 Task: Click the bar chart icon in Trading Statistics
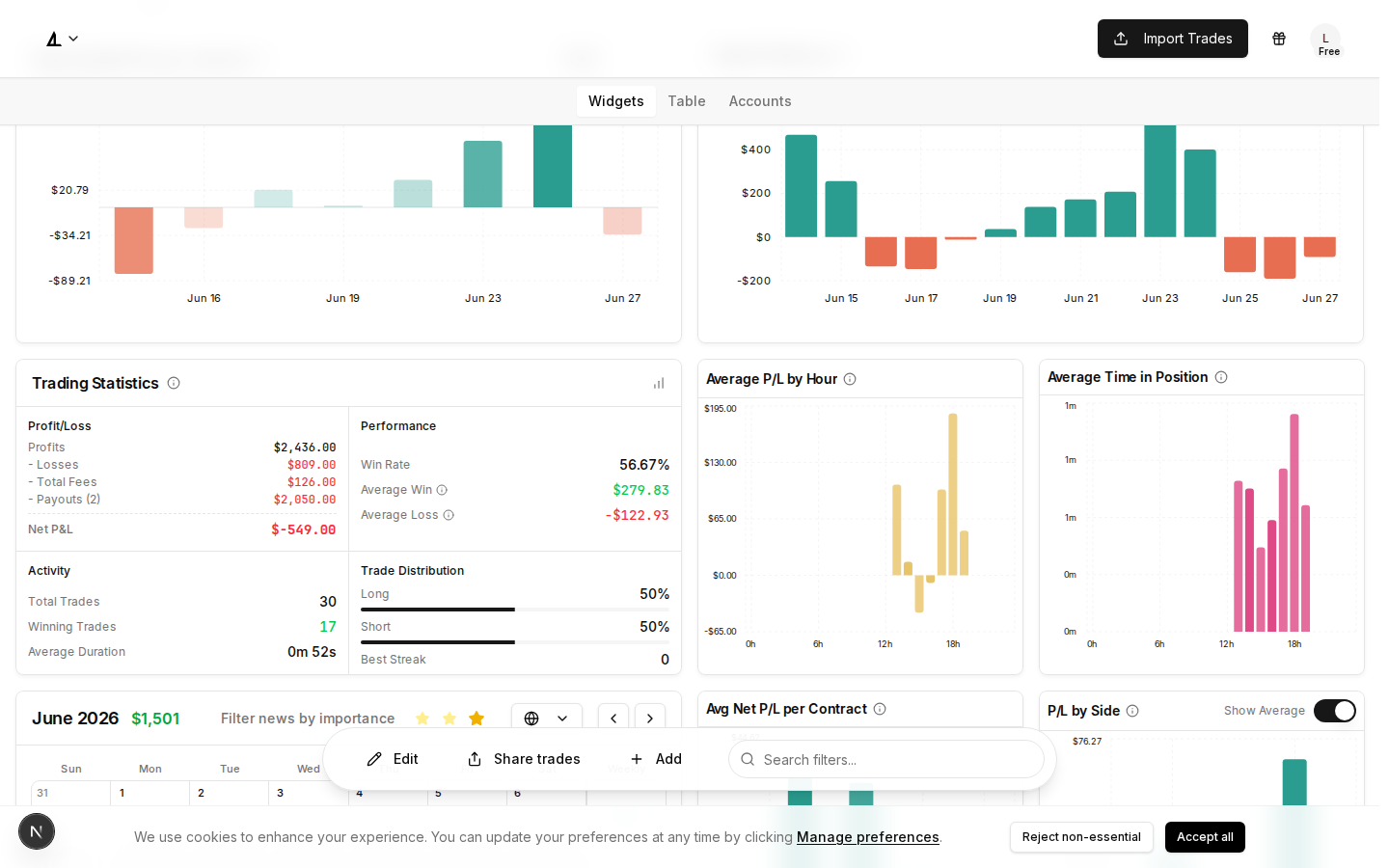659,384
